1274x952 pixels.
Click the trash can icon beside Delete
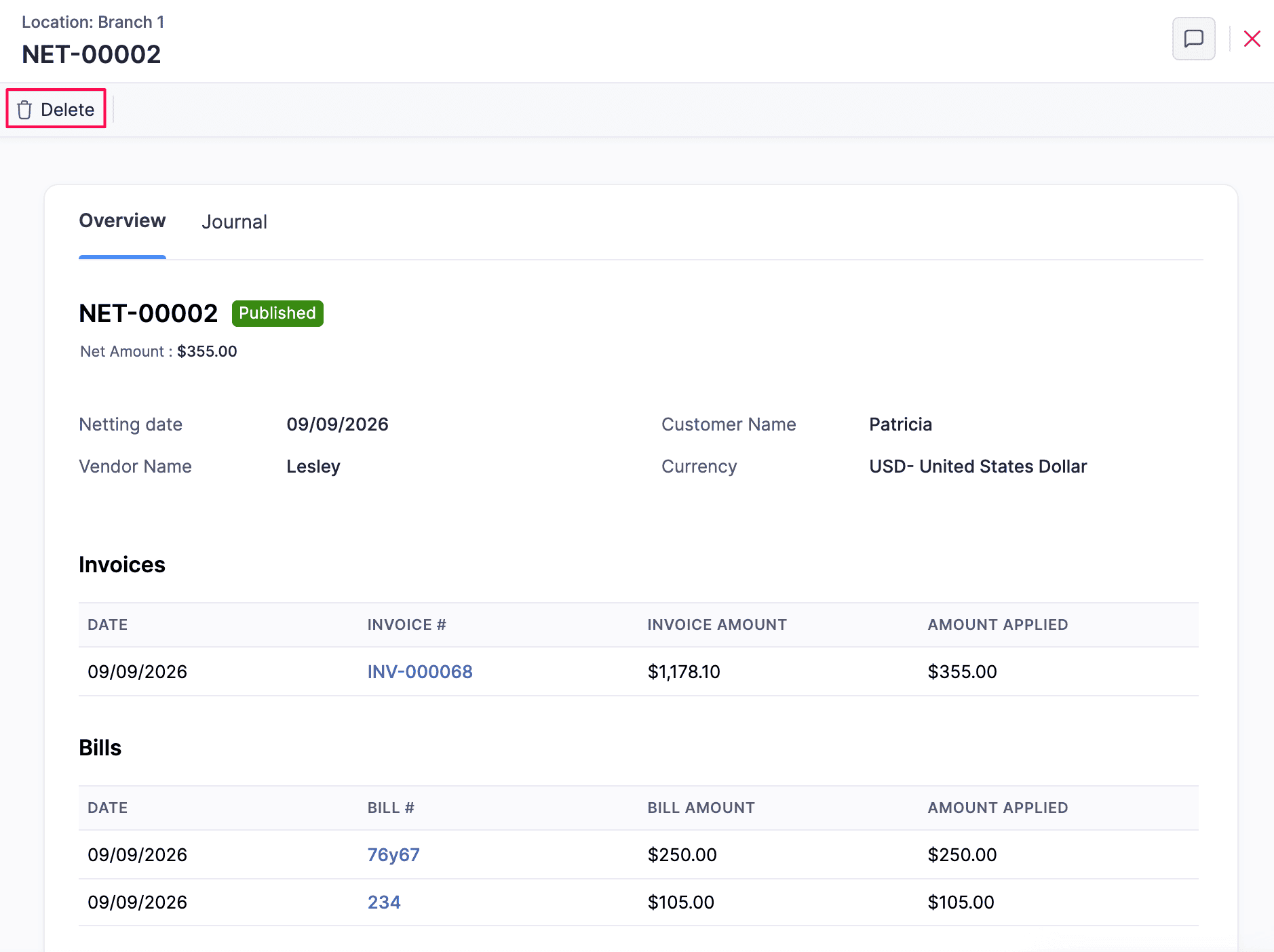[24, 109]
